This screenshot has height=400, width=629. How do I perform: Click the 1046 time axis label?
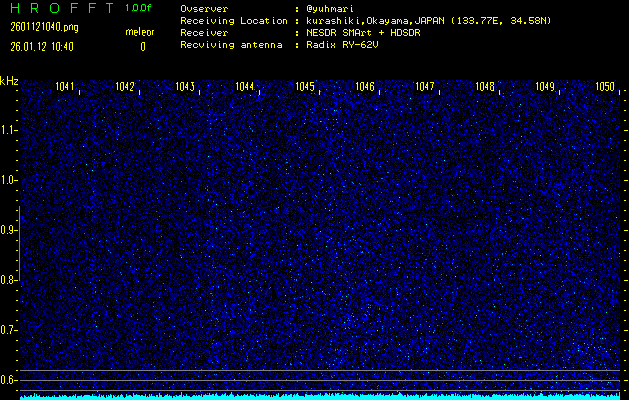(x=365, y=86)
